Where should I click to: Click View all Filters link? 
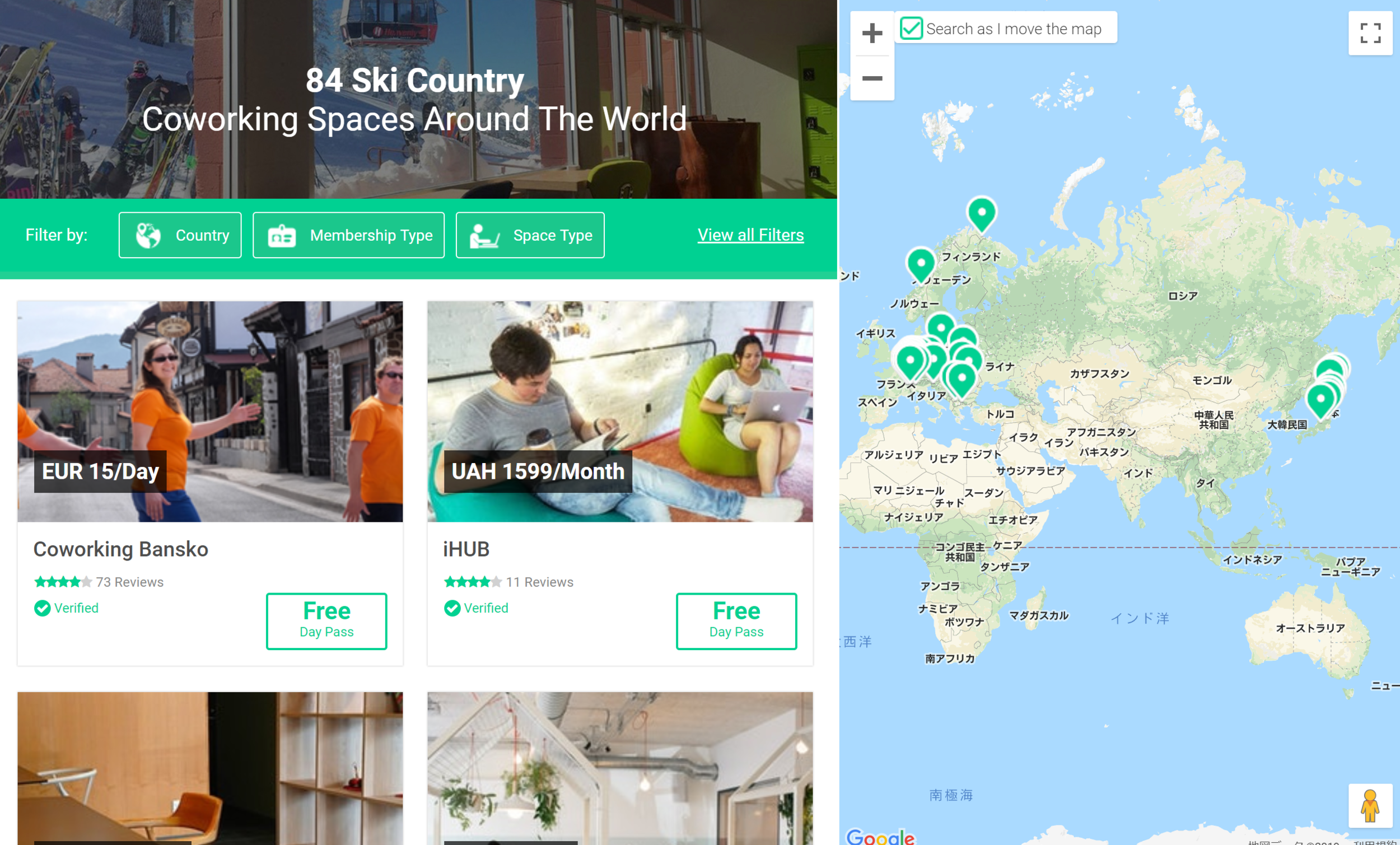pos(750,235)
